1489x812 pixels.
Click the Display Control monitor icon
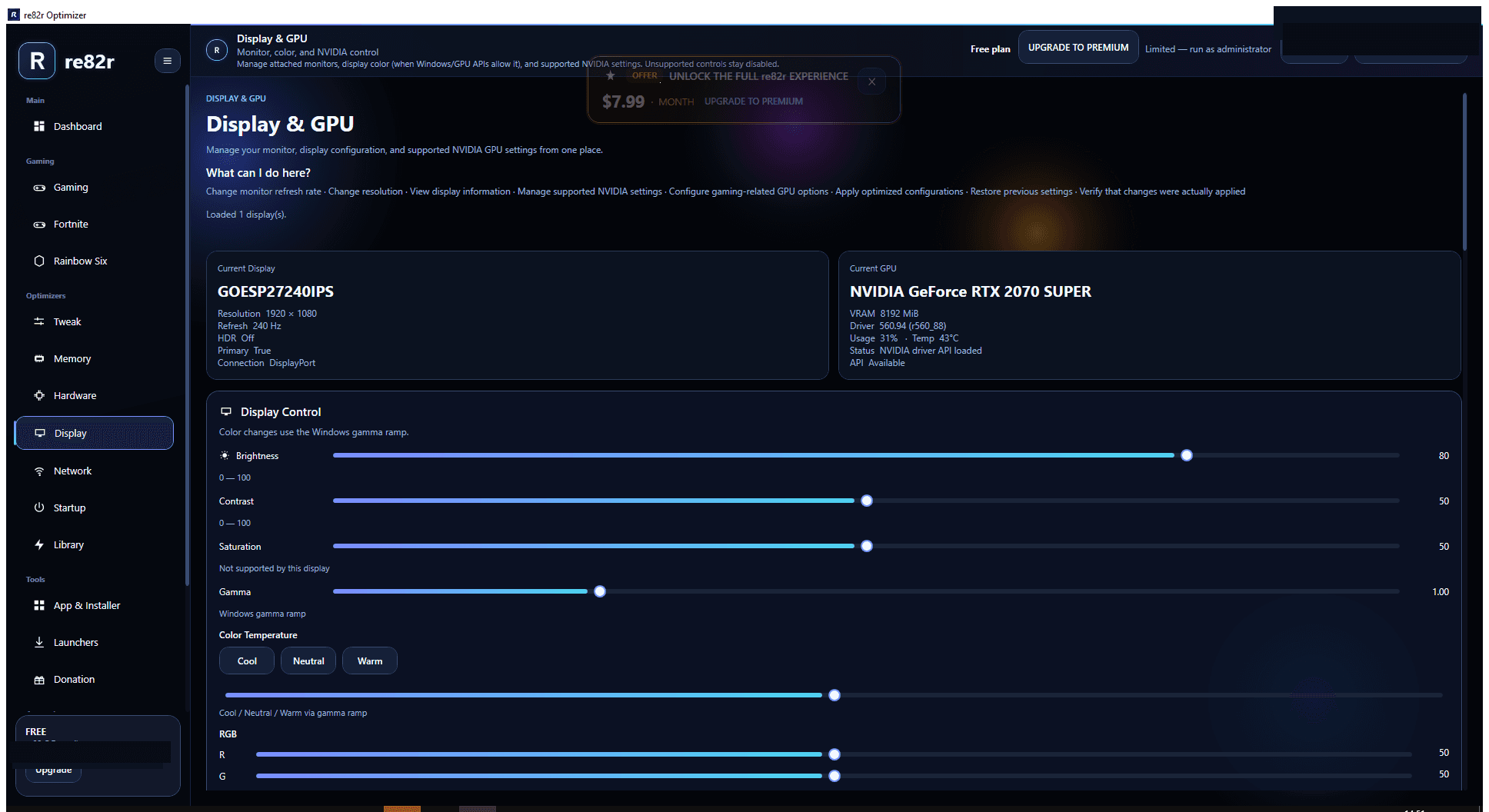click(226, 412)
